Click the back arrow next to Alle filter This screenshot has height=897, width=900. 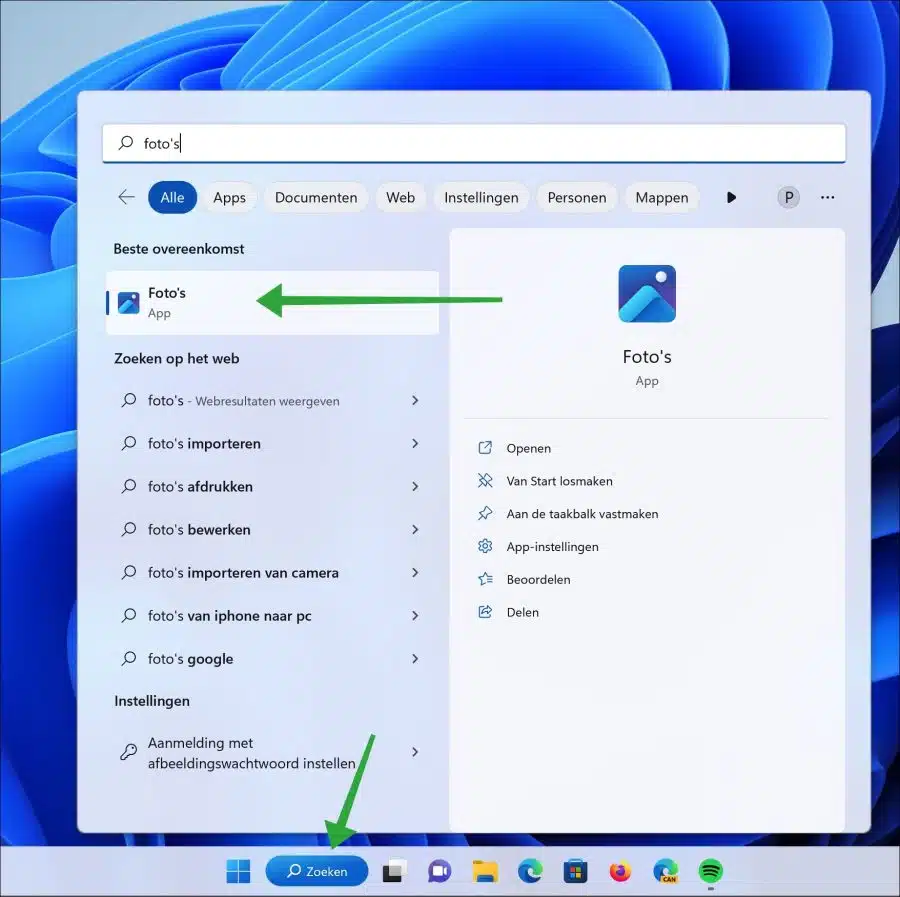pyautogui.click(x=126, y=197)
